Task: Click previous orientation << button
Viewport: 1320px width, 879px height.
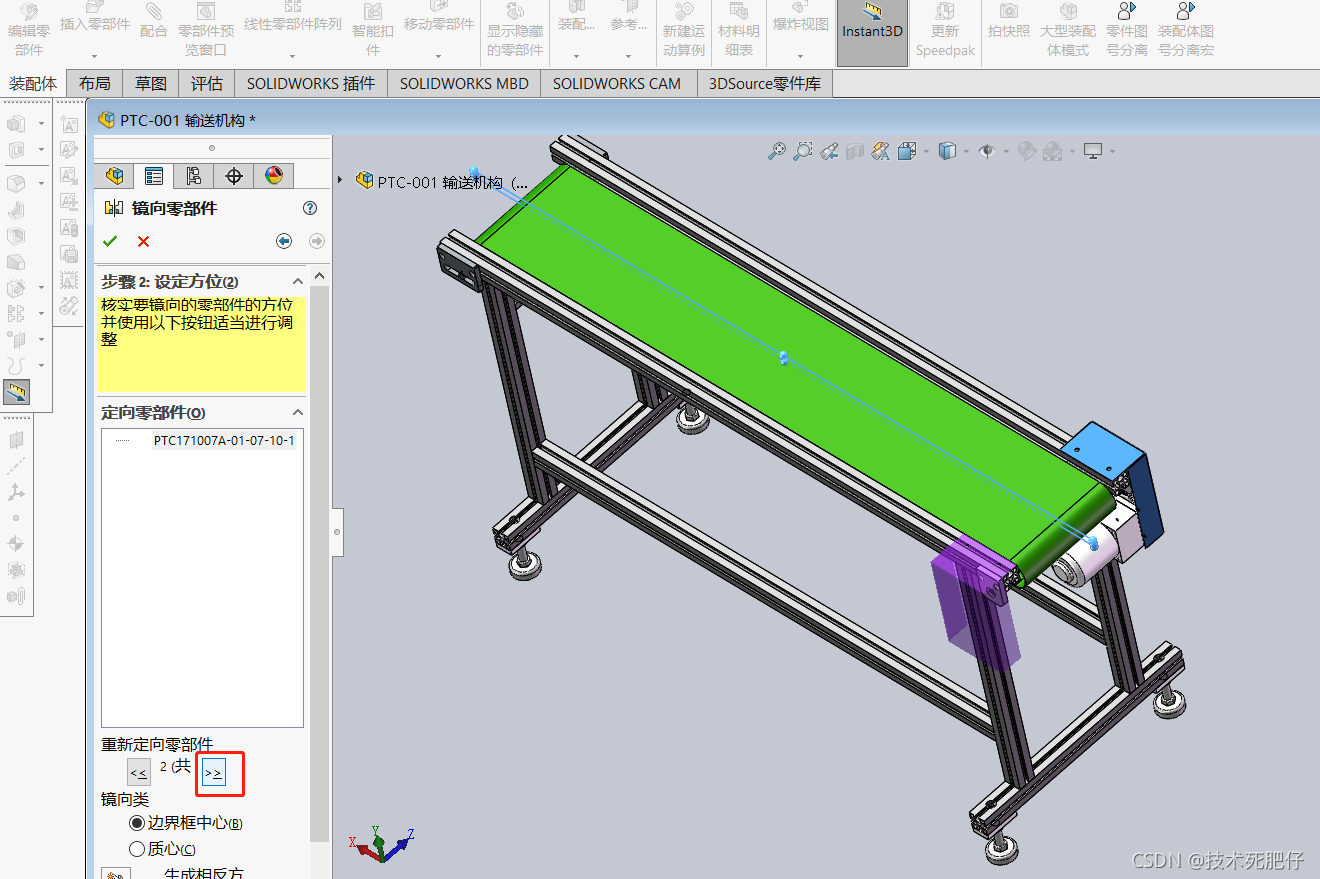Action: pos(139,772)
